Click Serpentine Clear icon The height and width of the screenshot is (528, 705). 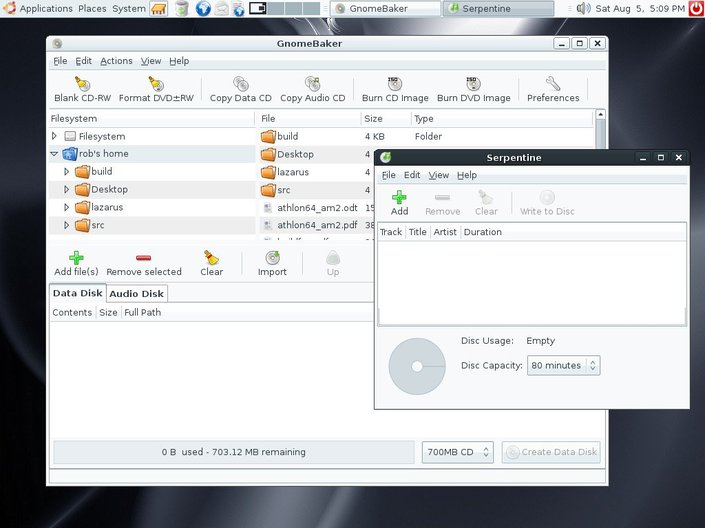pos(486,197)
